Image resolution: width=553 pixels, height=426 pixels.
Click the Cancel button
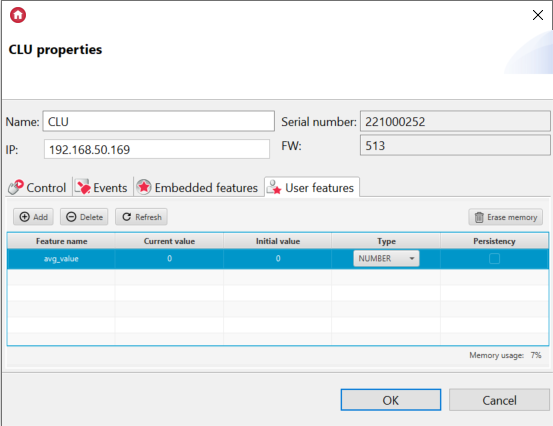(499, 400)
